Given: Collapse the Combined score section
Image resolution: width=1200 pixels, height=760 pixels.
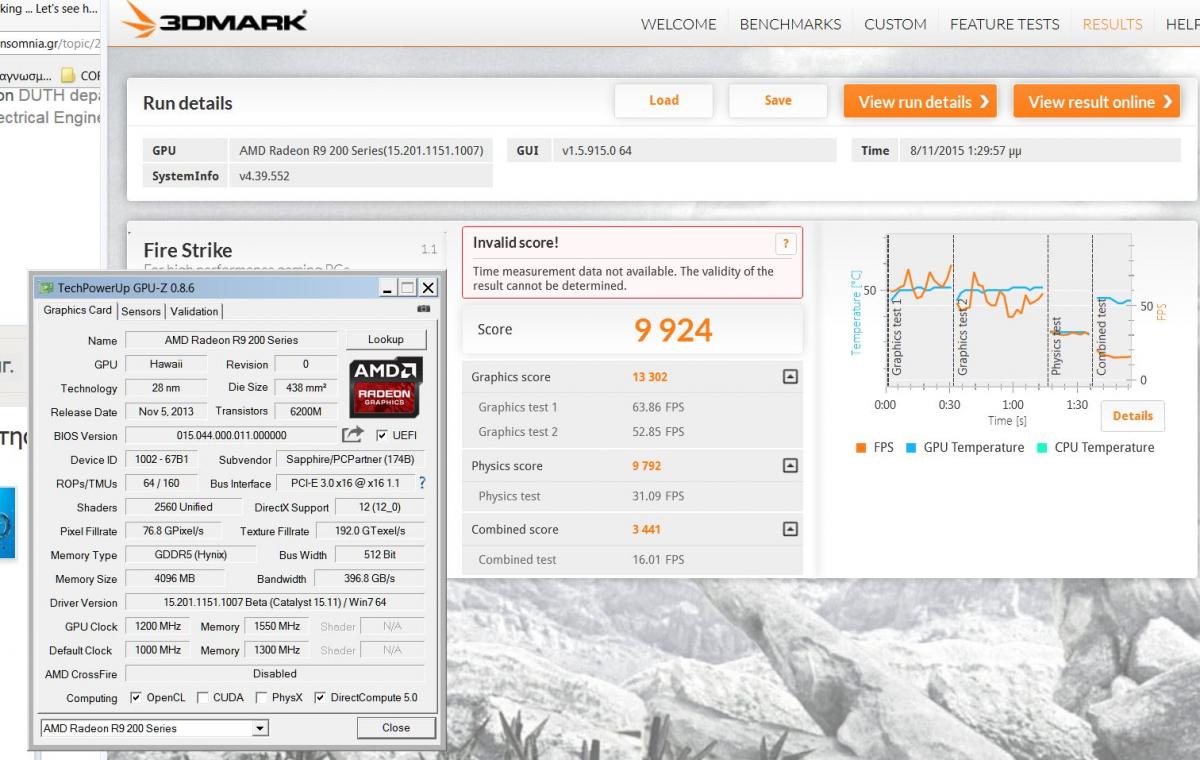Looking at the screenshot, I should [x=790, y=529].
